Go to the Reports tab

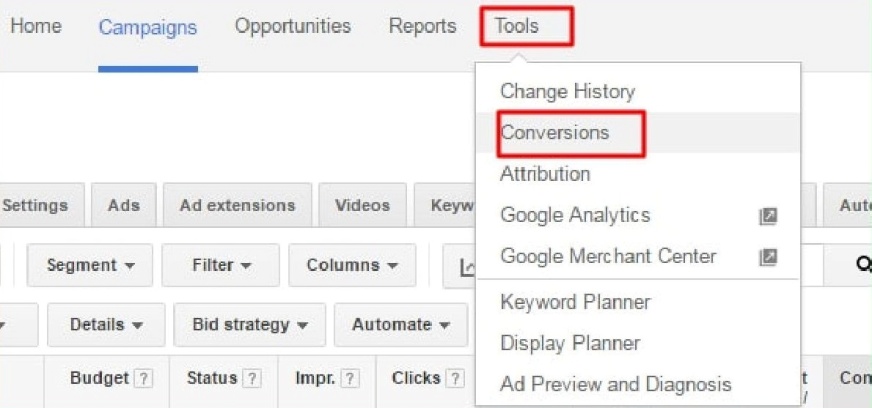422,27
